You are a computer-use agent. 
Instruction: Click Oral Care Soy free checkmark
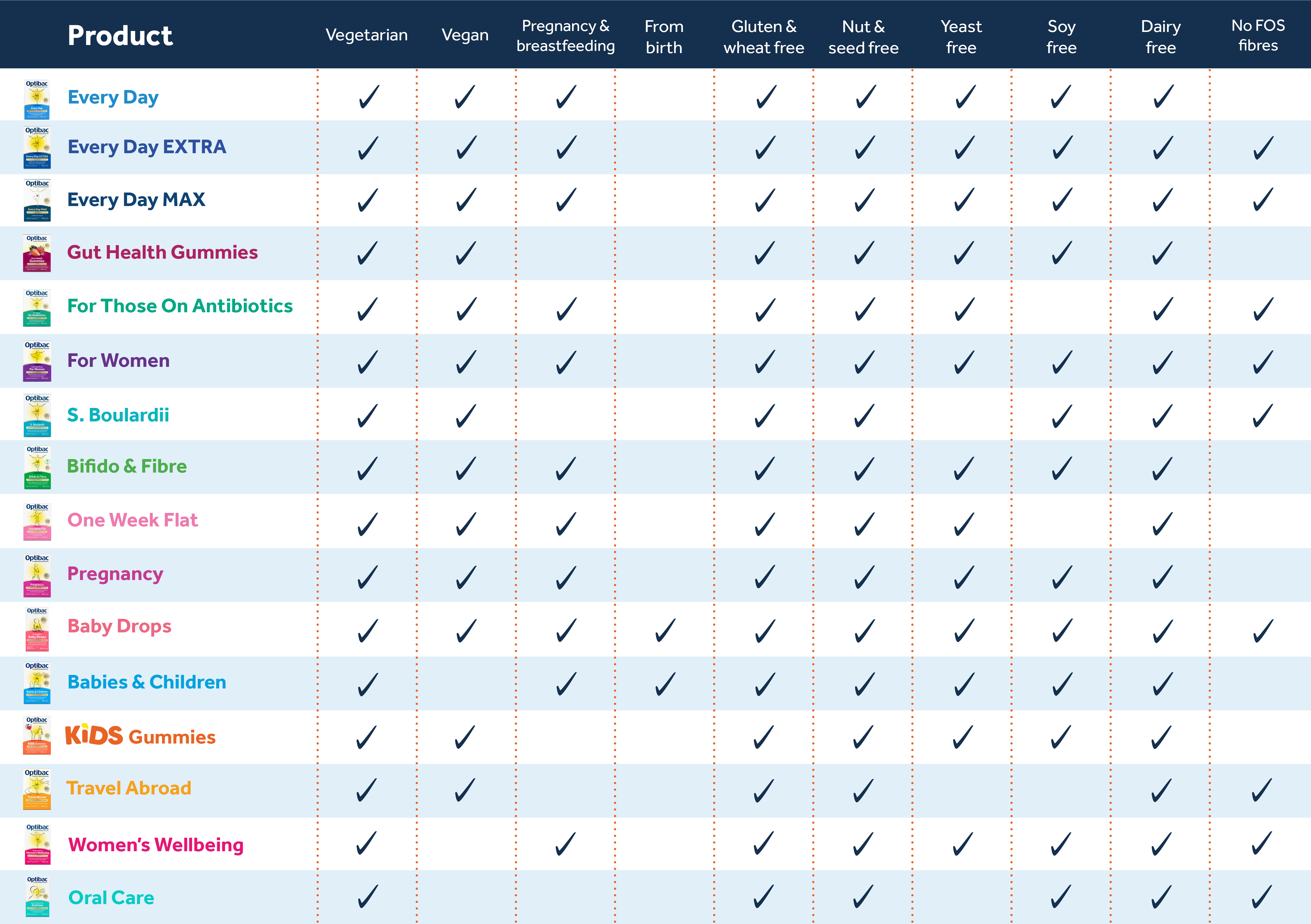[1061, 897]
